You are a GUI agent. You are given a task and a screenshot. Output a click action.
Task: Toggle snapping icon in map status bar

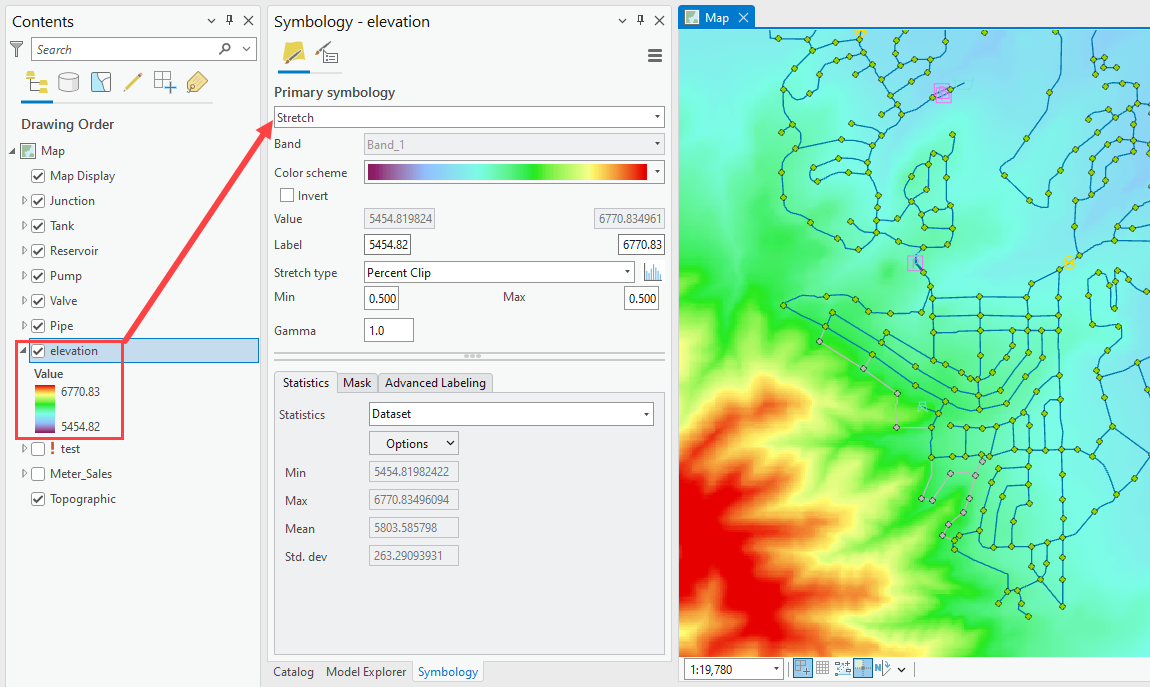click(802, 668)
